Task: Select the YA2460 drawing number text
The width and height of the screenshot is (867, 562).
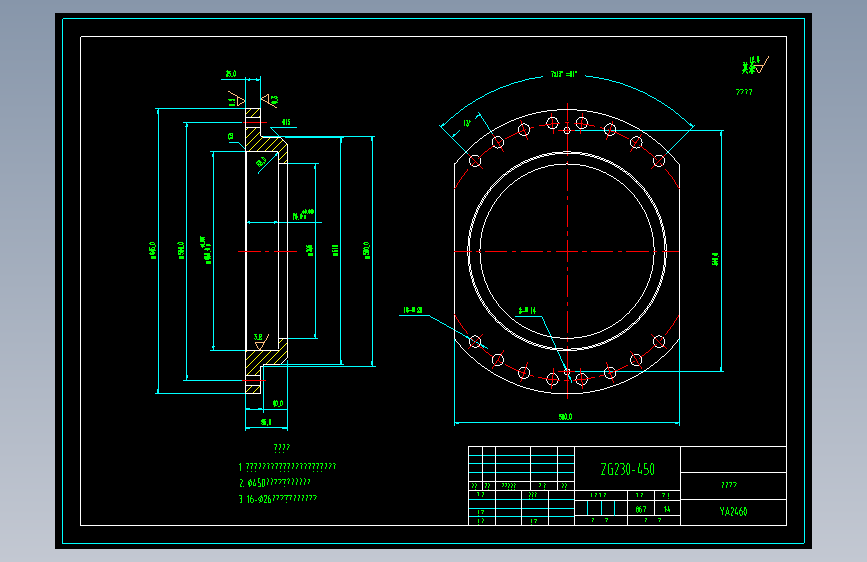Action: point(734,512)
